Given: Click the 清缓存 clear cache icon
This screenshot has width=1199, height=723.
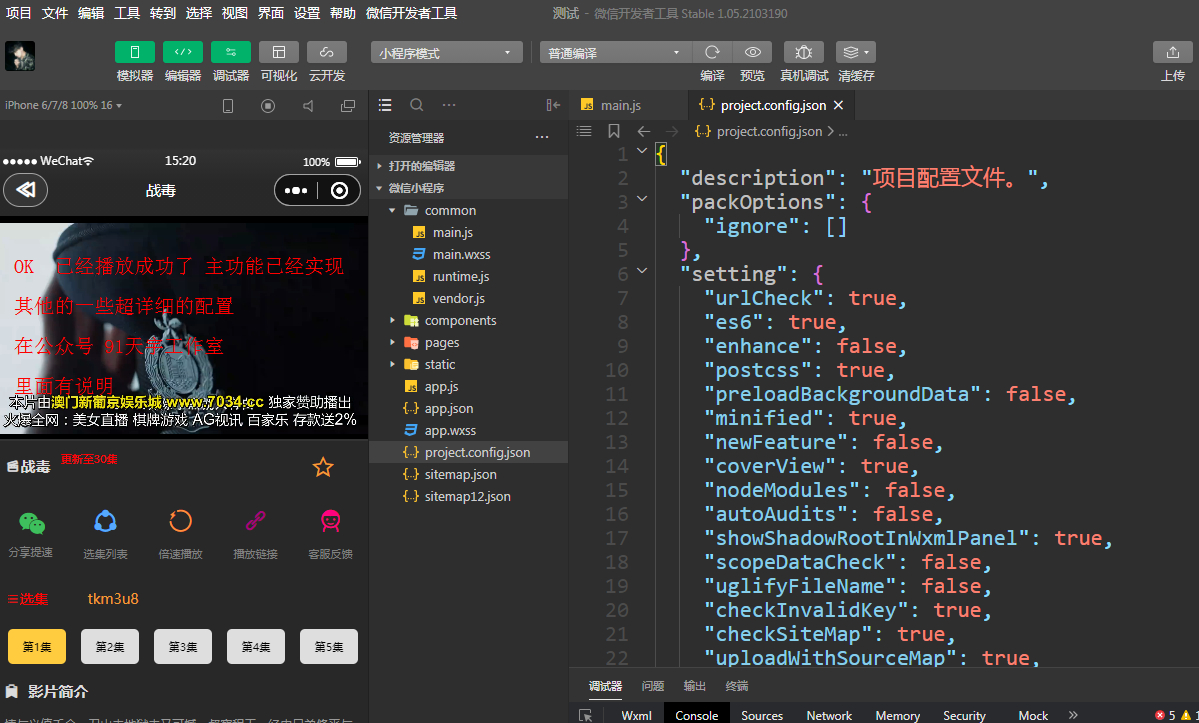Looking at the screenshot, I should coord(856,52).
